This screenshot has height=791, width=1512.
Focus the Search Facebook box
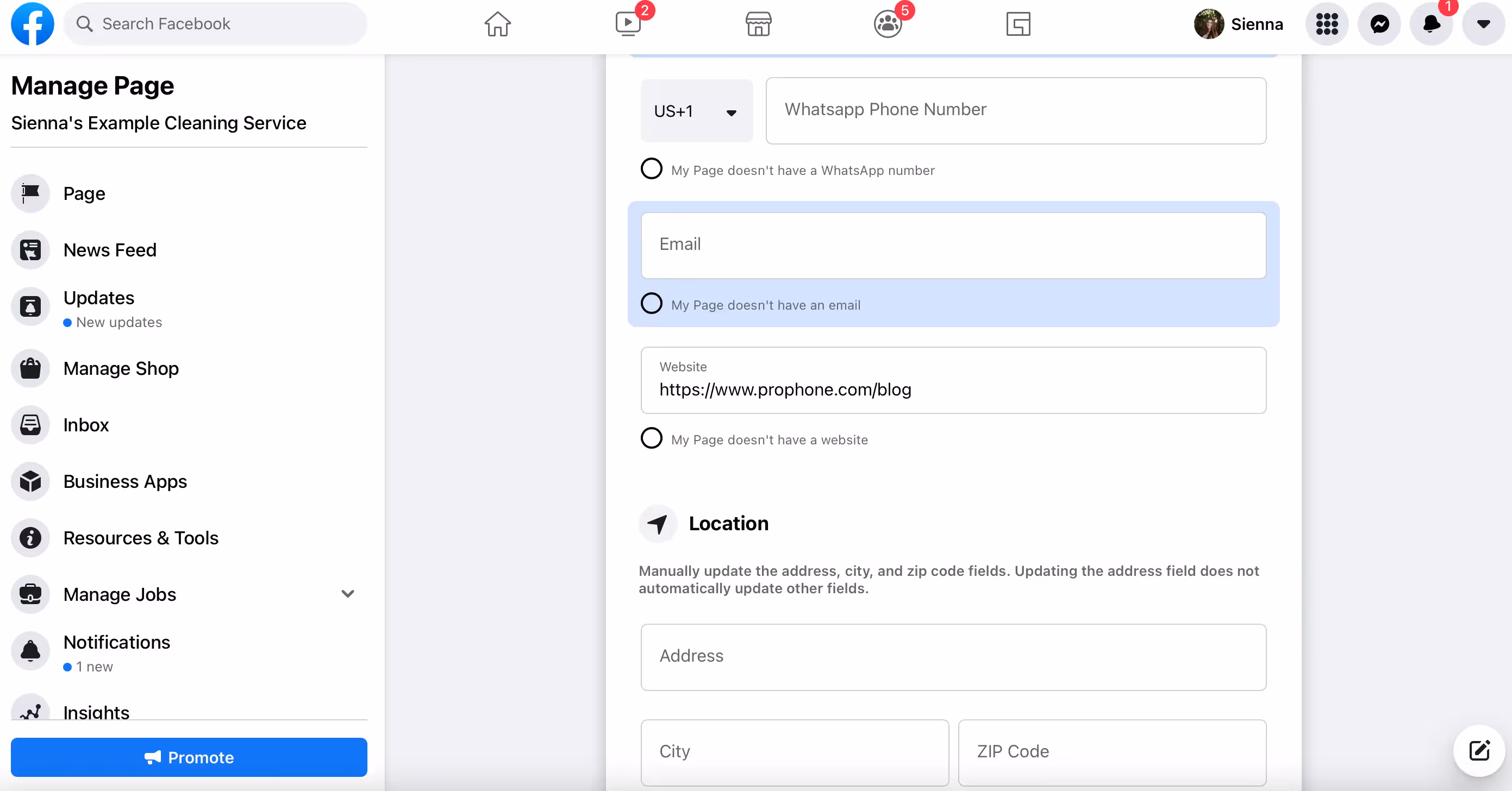pos(215,24)
